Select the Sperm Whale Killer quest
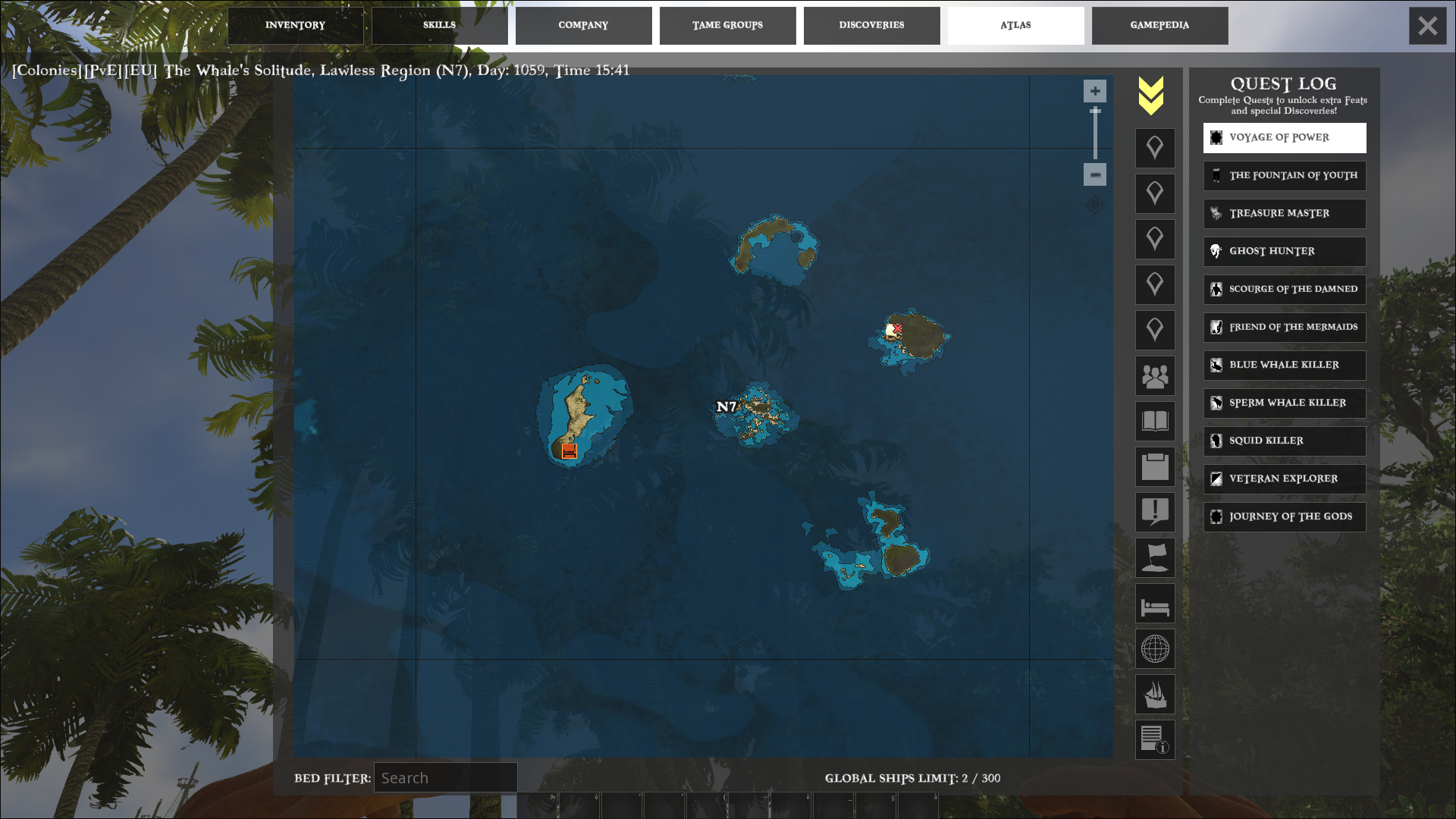This screenshot has width=1456, height=819. point(1285,403)
